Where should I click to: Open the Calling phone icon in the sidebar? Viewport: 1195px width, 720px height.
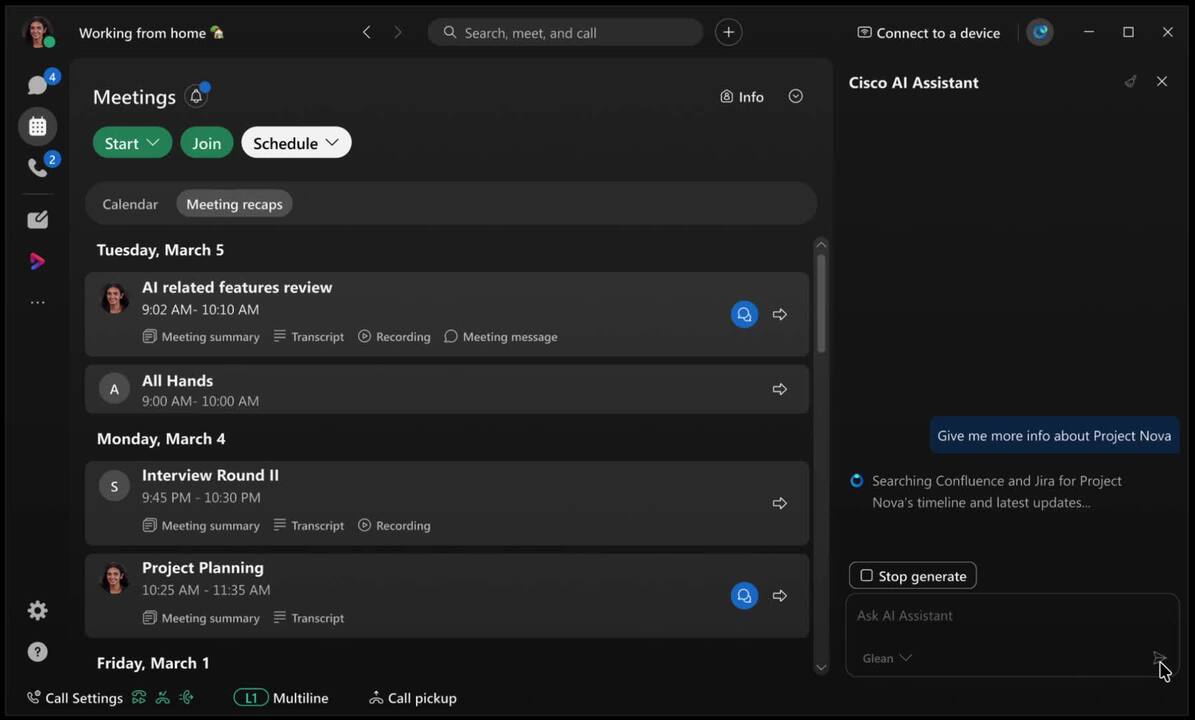(38, 168)
